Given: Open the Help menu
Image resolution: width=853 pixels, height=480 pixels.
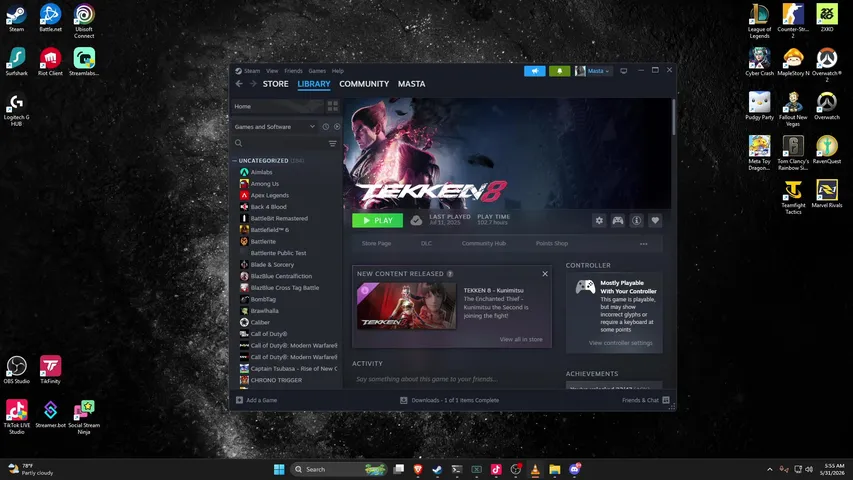Looking at the screenshot, I should (x=338, y=71).
